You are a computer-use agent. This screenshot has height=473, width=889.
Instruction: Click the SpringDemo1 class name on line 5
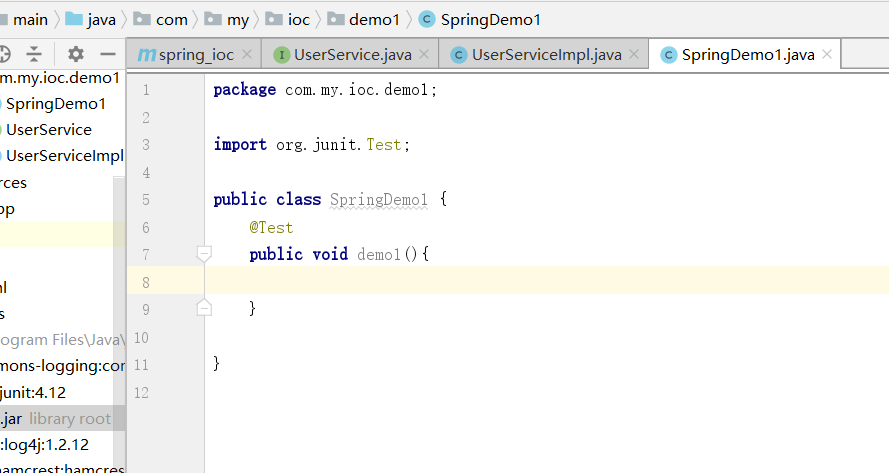[379, 200]
